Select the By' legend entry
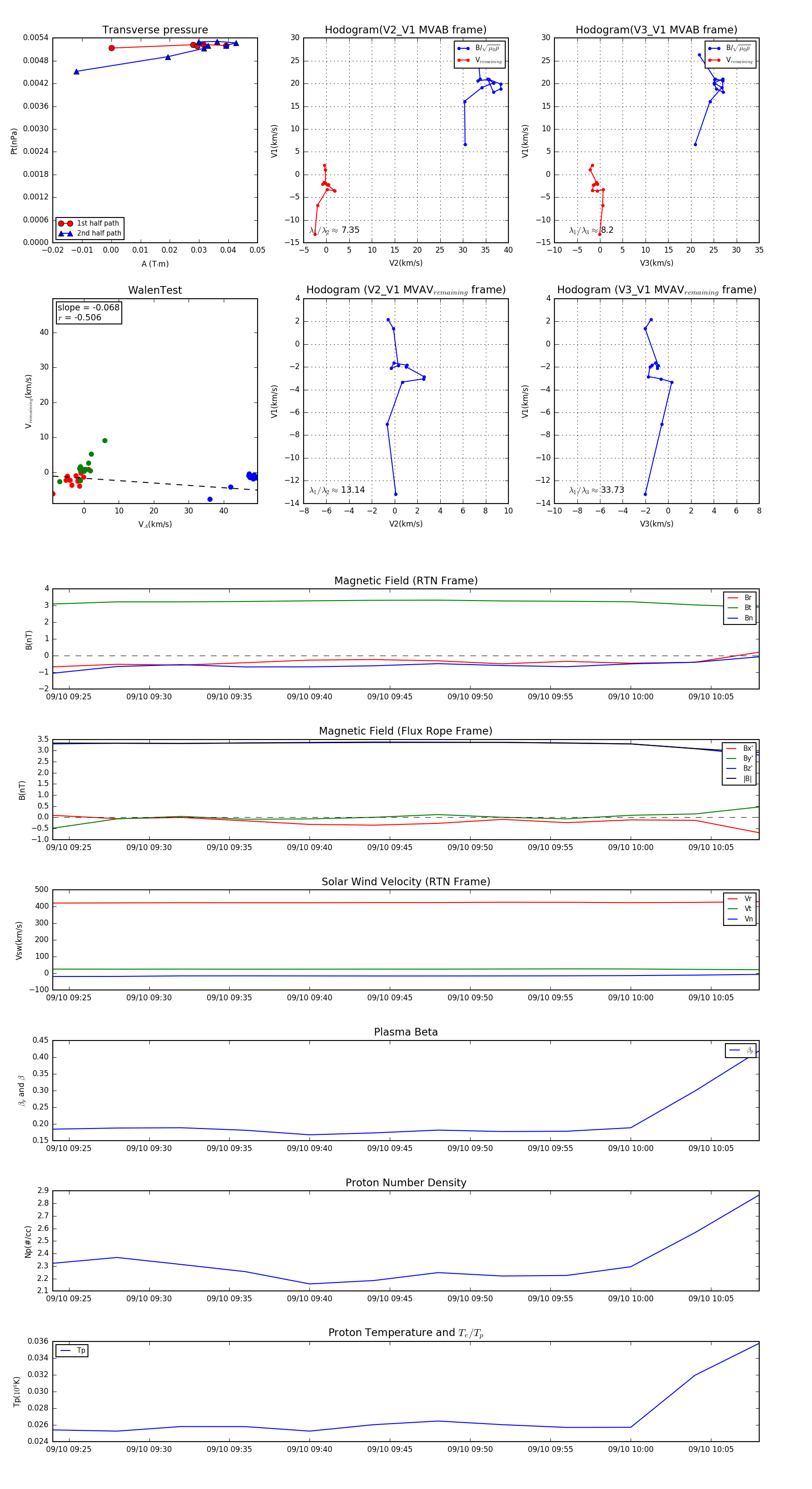The image size is (812, 1489). pos(739,758)
